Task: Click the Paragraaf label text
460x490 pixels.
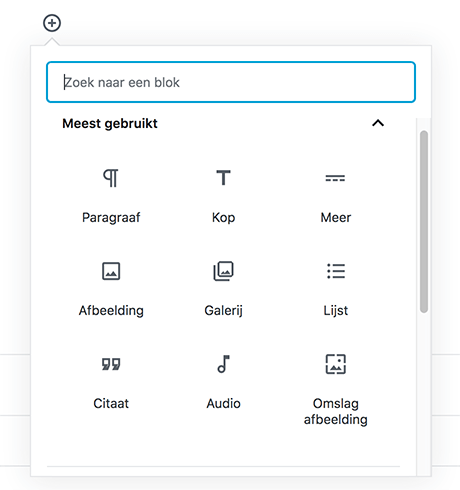Action: (111, 218)
